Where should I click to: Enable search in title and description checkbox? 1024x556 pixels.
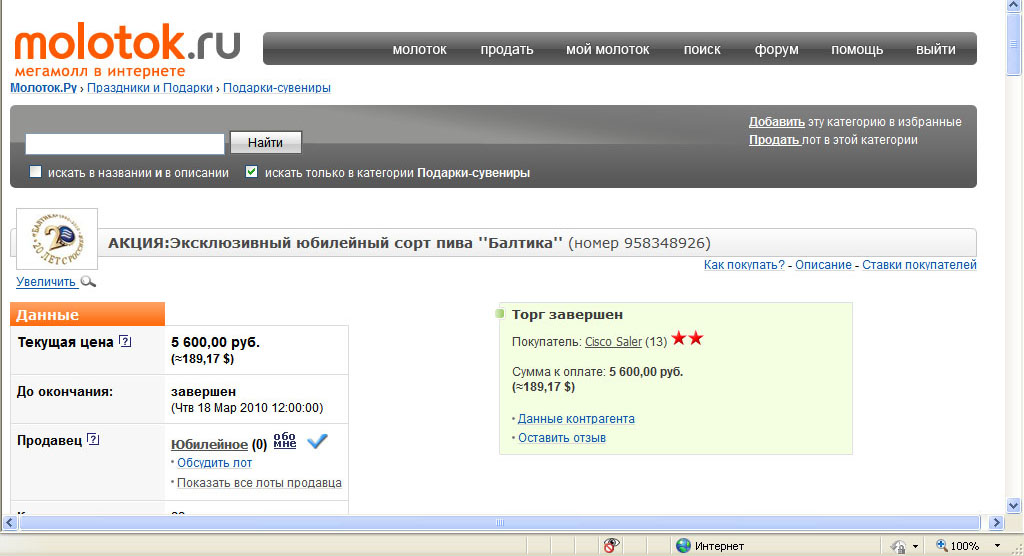point(36,172)
